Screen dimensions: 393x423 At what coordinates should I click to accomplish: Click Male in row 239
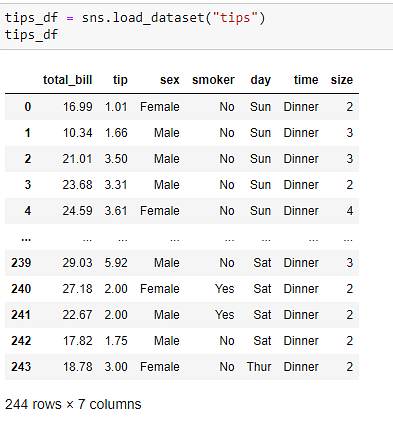tap(167, 263)
